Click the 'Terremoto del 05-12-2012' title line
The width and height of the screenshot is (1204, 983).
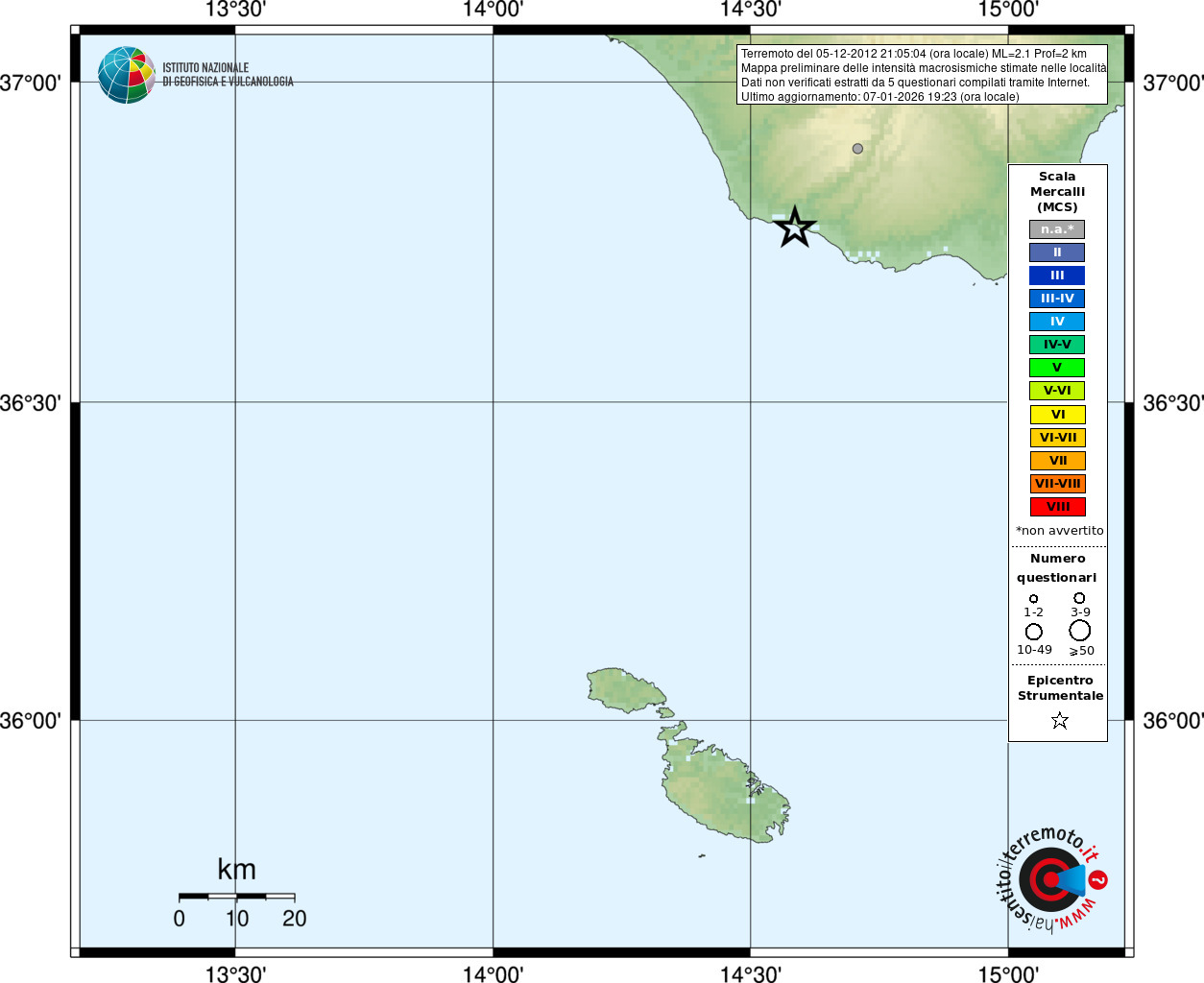tap(913, 54)
